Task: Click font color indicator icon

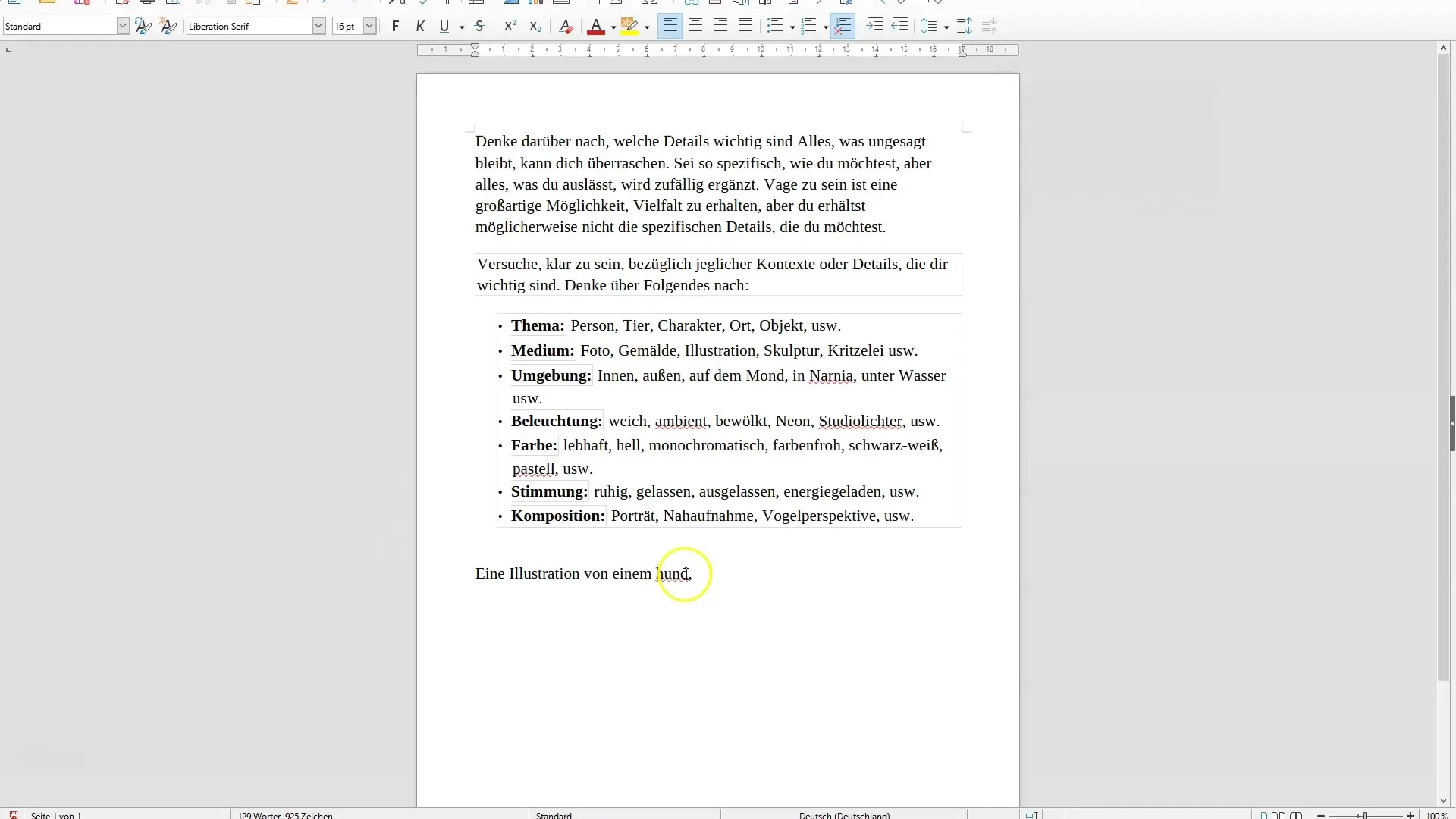Action: tap(596, 26)
